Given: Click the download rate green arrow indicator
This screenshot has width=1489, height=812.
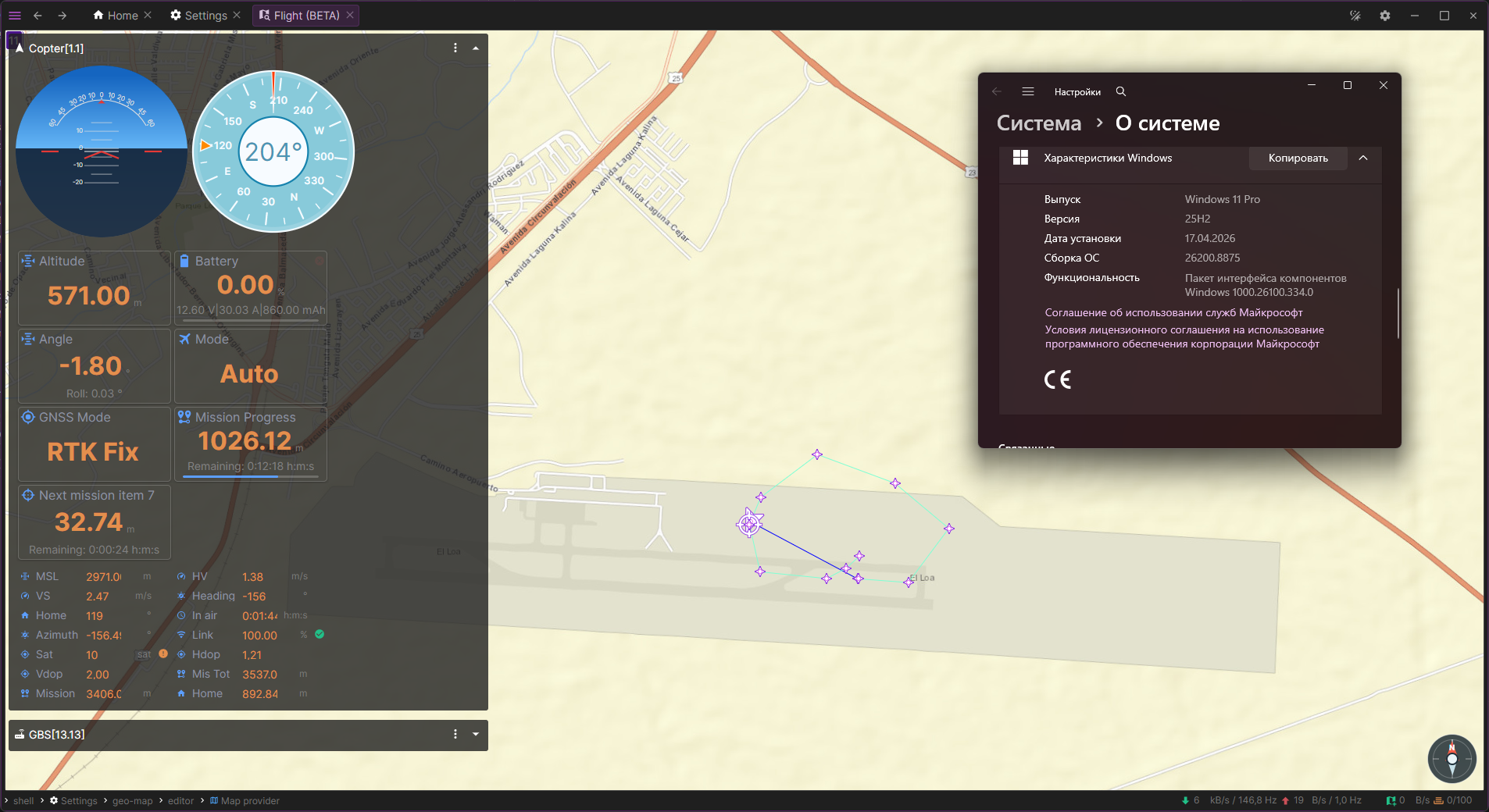Looking at the screenshot, I should (1185, 800).
